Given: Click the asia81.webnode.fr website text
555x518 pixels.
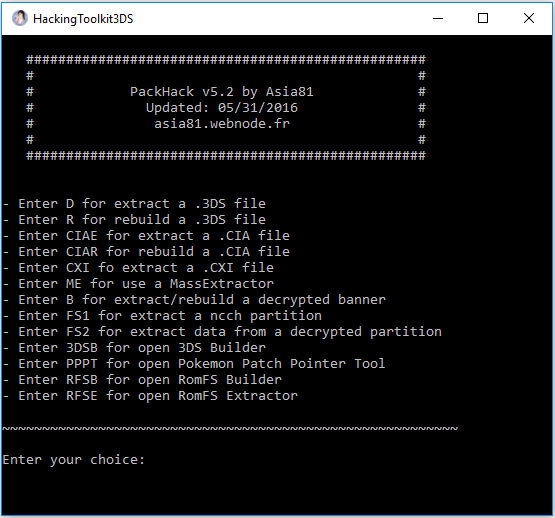Looking at the screenshot, I should pyautogui.click(x=222, y=124).
